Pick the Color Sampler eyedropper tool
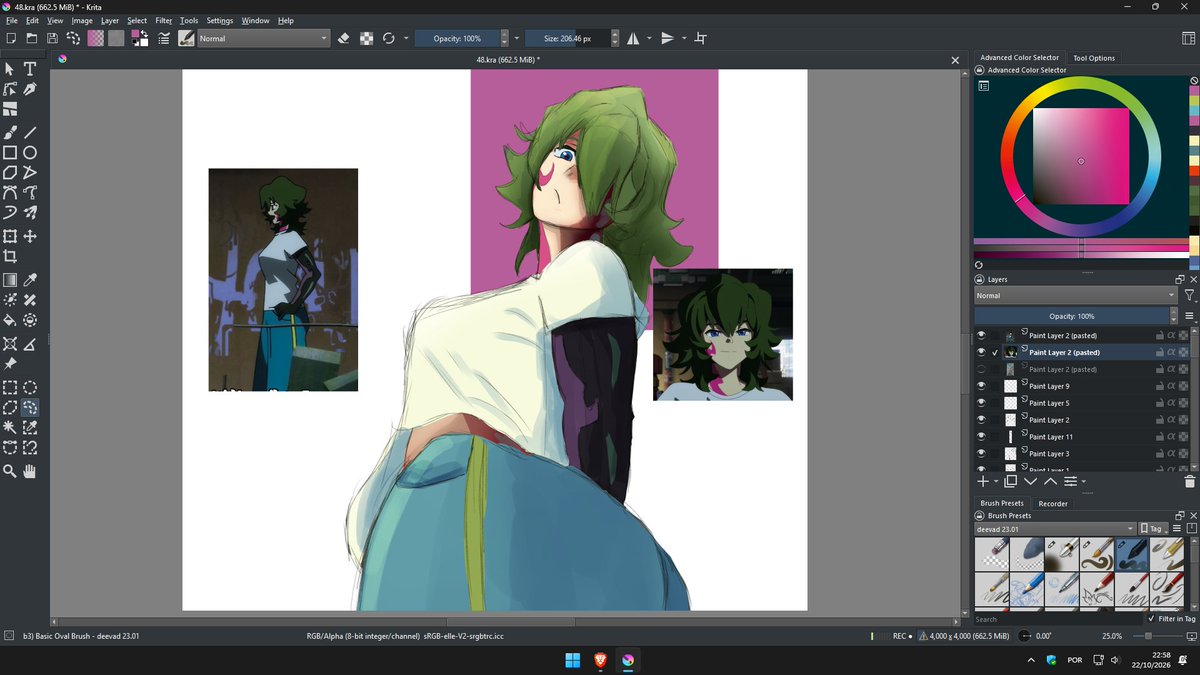Image resolution: width=1200 pixels, height=675 pixels. pos(30,280)
